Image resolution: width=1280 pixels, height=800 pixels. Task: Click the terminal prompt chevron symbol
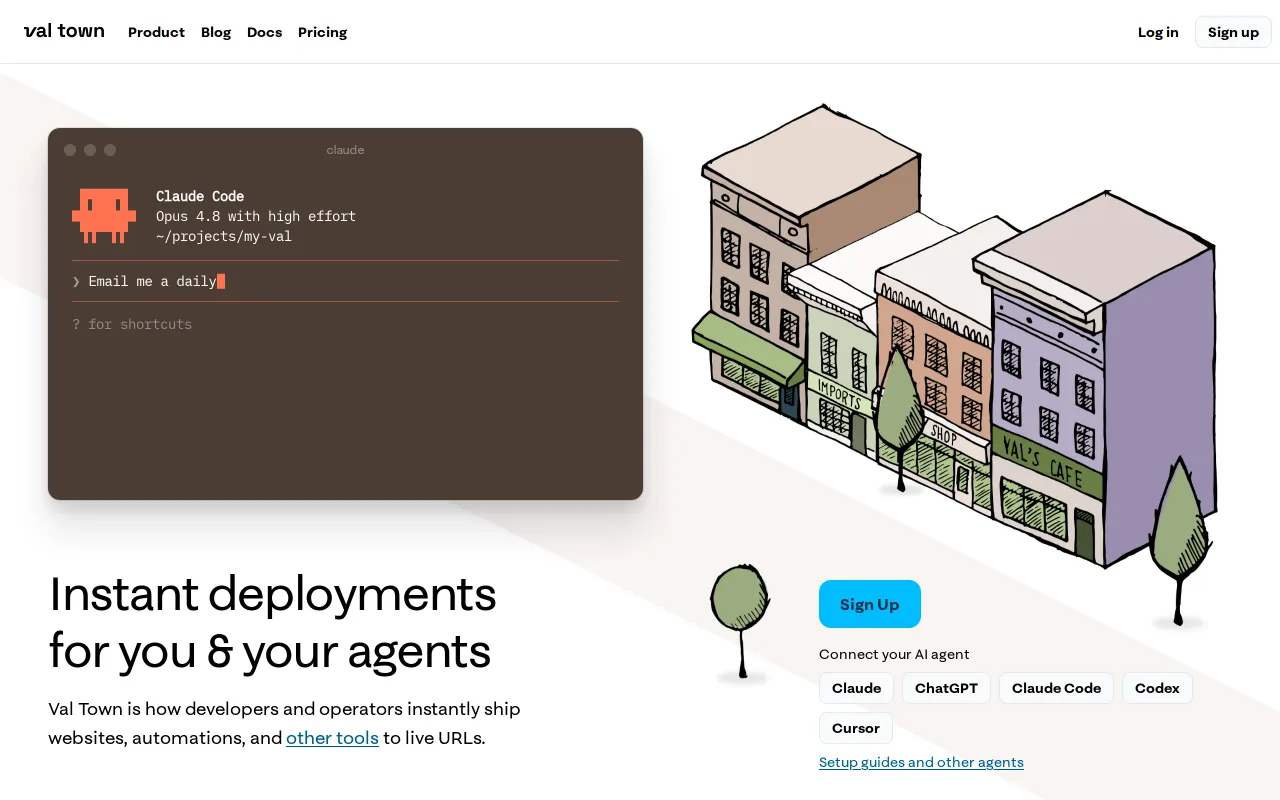coord(76,282)
